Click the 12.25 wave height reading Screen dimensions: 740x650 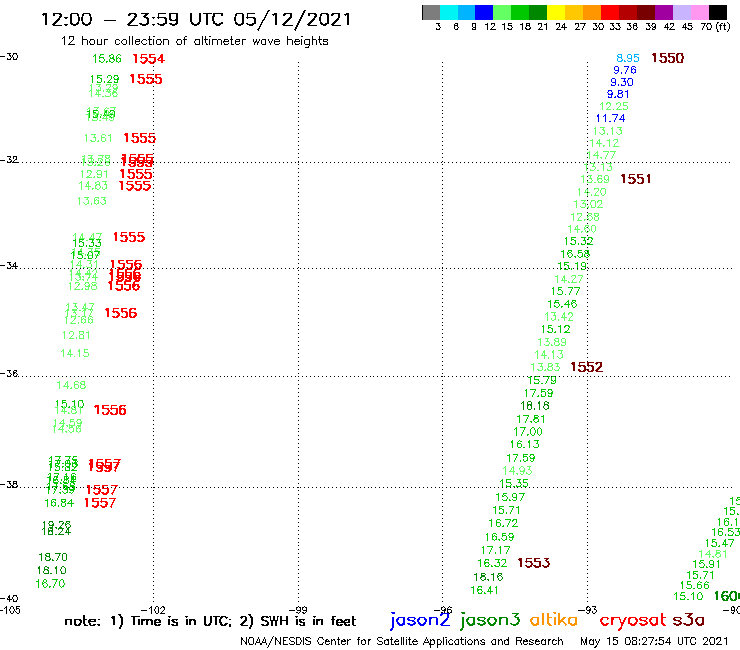tap(614, 107)
